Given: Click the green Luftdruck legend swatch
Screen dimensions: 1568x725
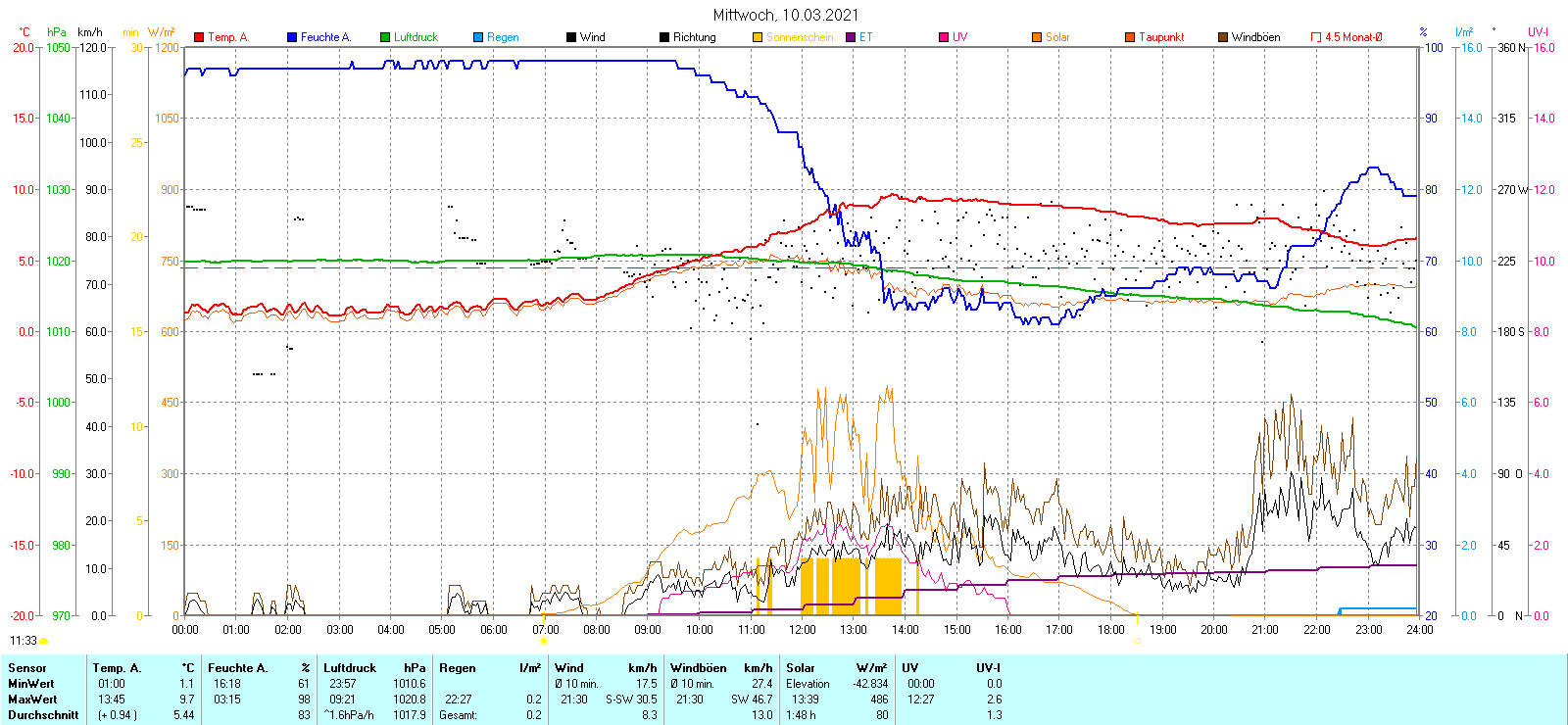Looking at the screenshot, I should click(x=385, y=37).
